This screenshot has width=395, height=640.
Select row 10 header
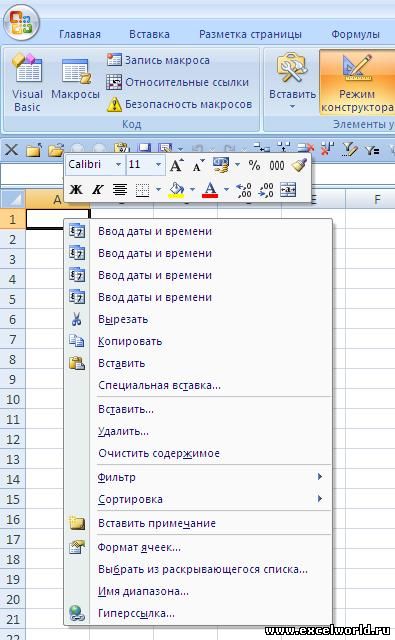(13, 399)
